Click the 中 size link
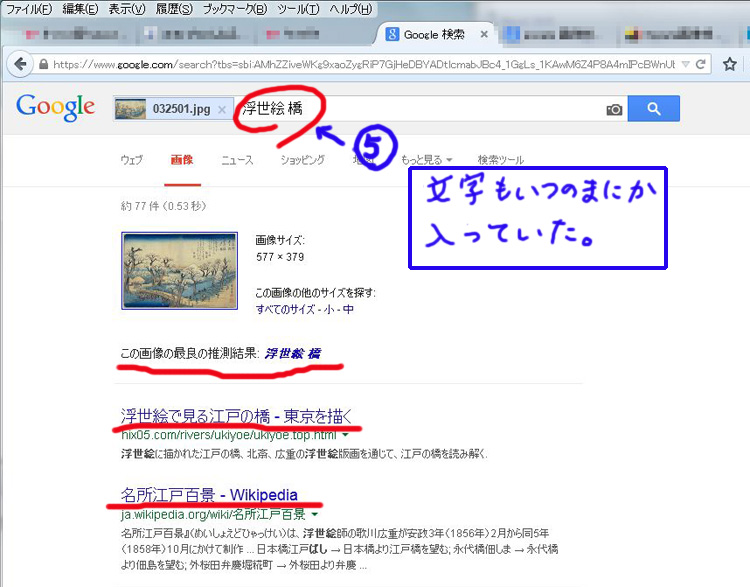750x587 pixels. pos(349,310)
